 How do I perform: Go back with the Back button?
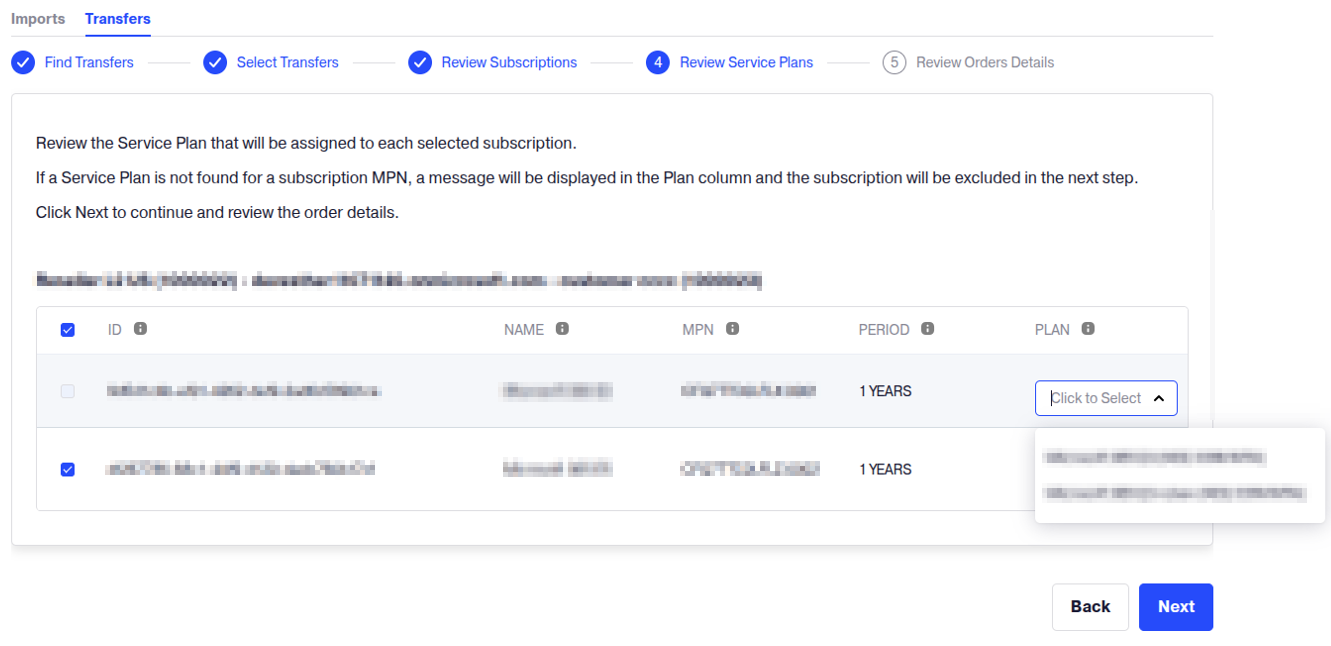(x=1090, y=607)
